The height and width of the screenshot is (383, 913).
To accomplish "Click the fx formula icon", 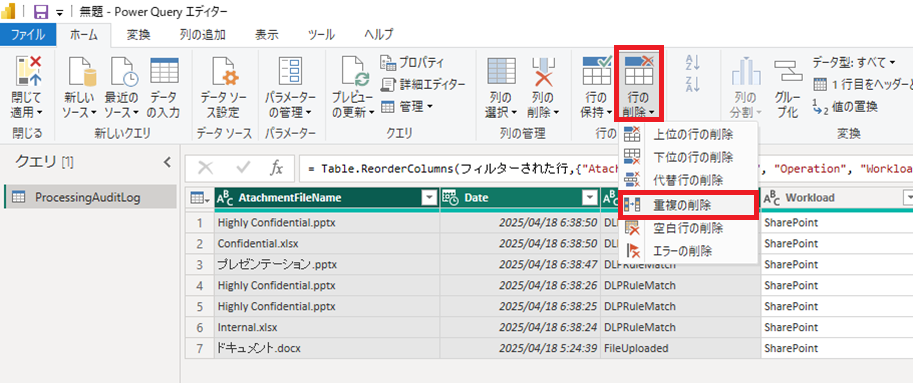I will tap(276, 168).
